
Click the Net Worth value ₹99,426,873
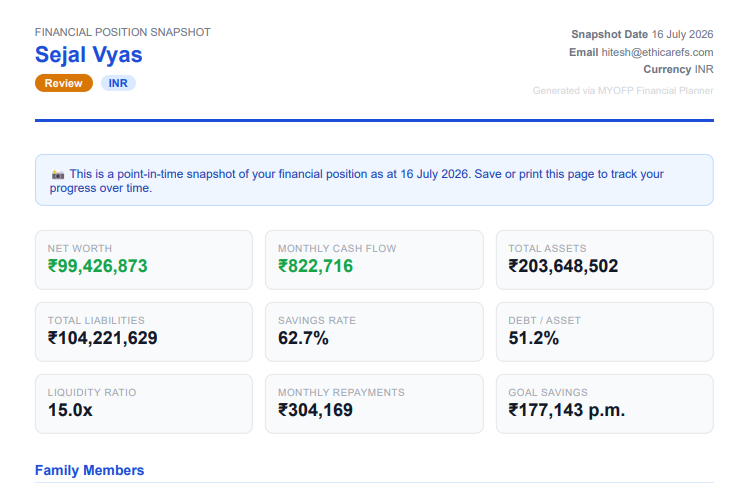[x=97, y=266]
